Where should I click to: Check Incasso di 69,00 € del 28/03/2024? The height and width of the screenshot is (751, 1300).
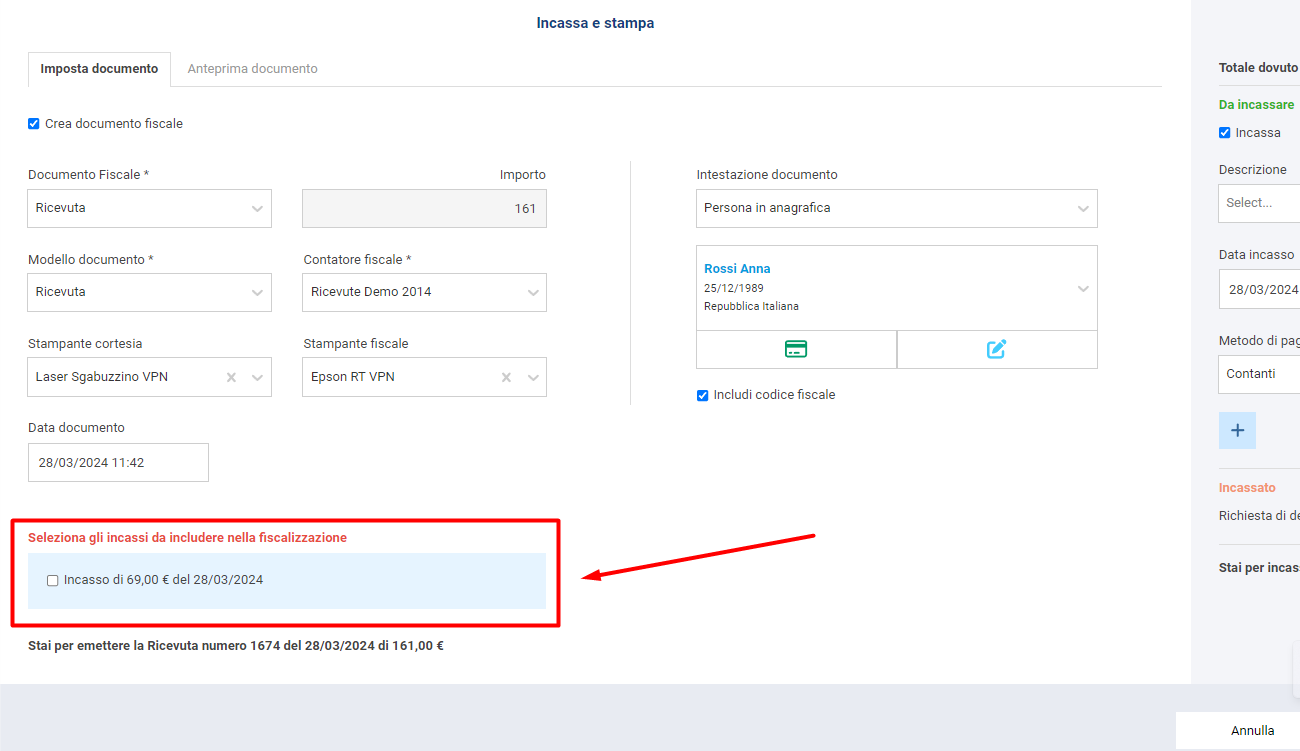point(53,580)
